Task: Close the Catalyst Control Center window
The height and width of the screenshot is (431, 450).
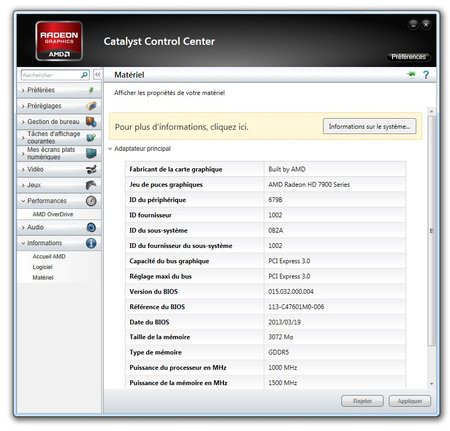Action: tap(426, 24)
